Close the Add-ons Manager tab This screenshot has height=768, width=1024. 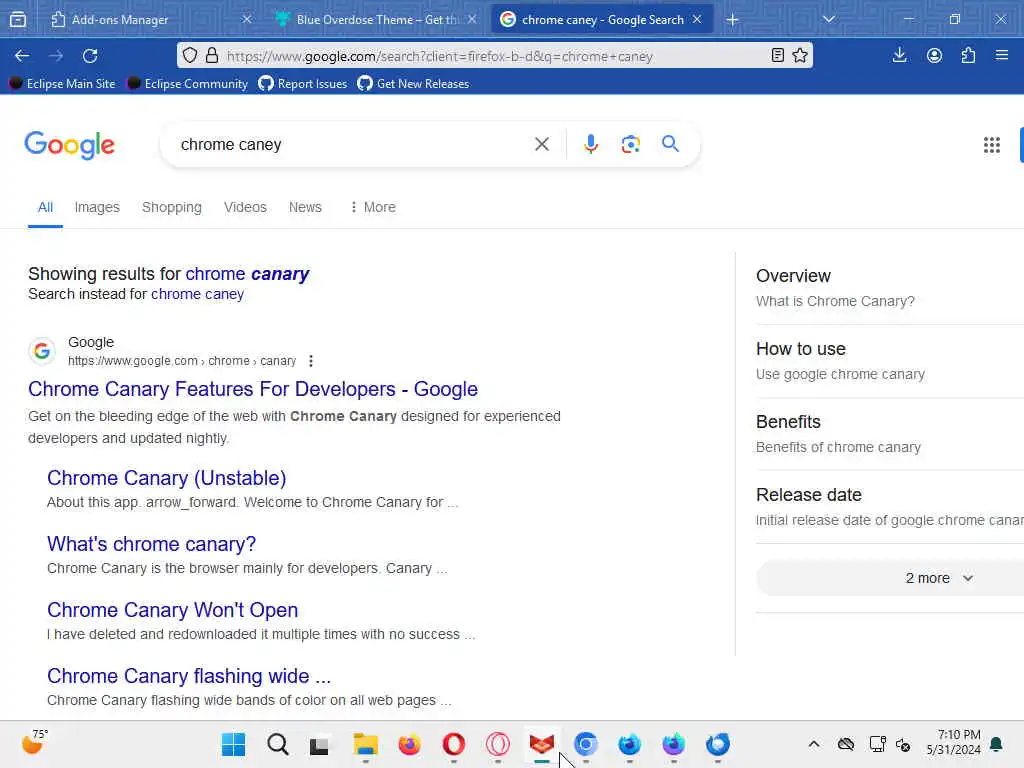point(247,20)
